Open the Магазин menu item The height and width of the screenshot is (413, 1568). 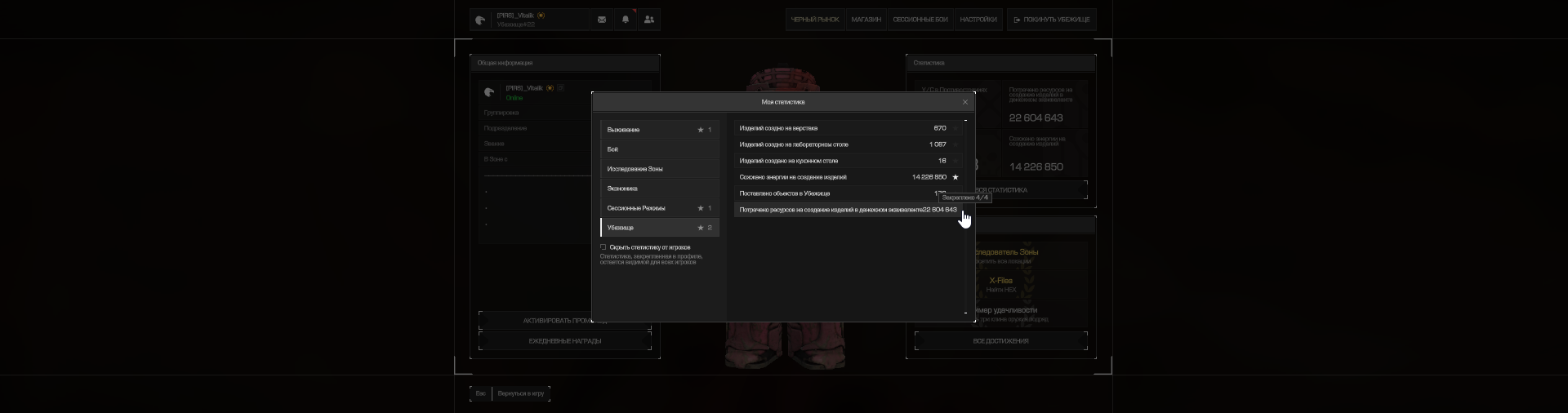pos(866,20)
